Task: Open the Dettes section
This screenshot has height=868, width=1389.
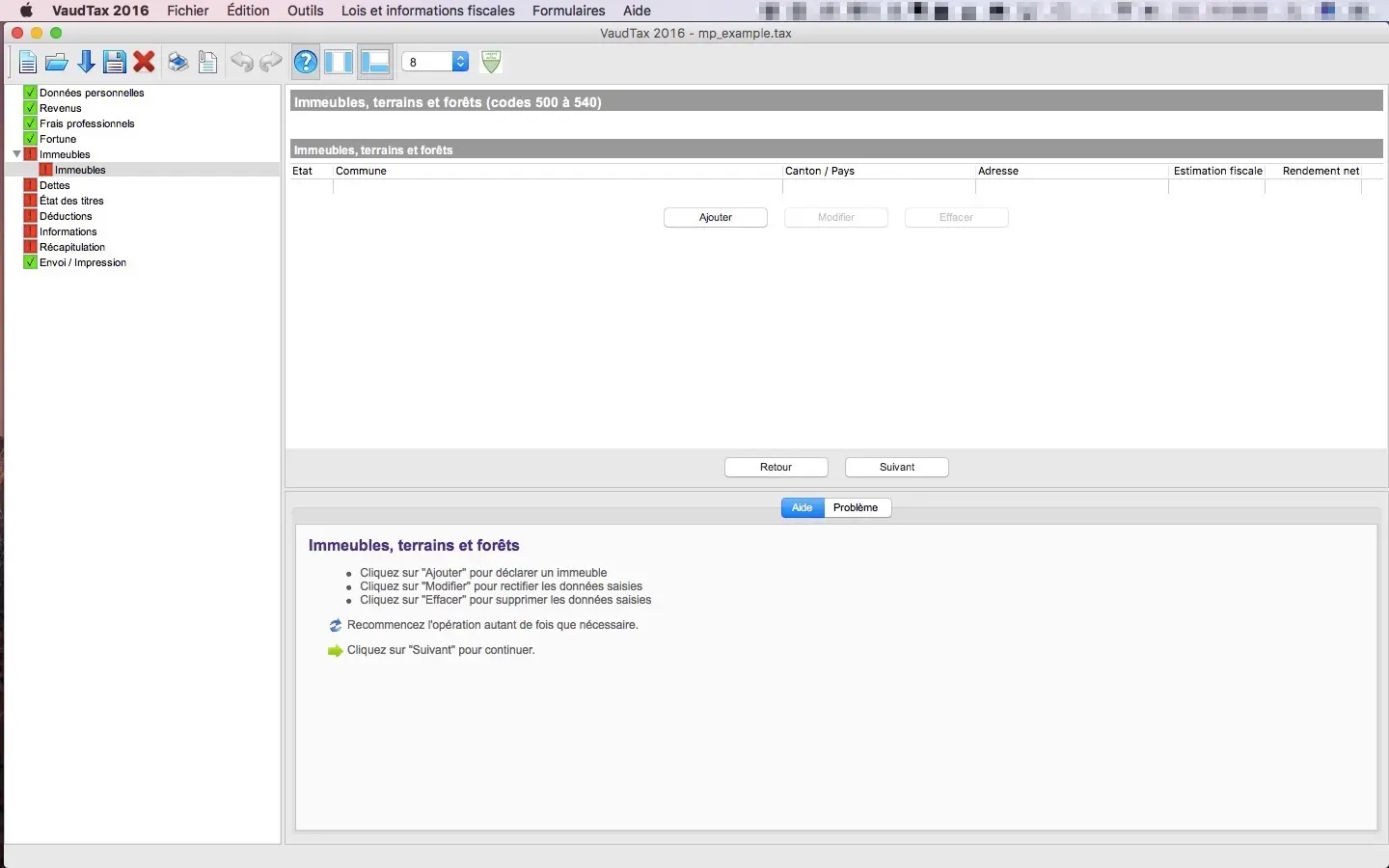Action: pos(55,185)
